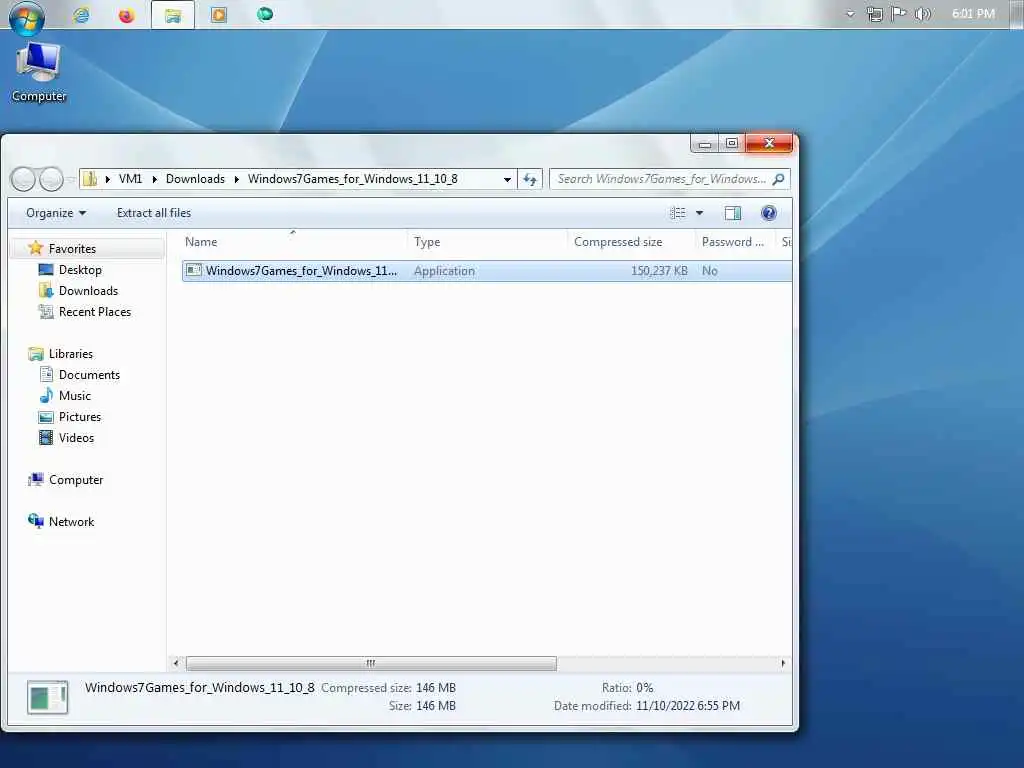The height and width of the screenshot is (768, 1024).
Task: Click the search magnifier icon
Action: (x=778, y=179)
